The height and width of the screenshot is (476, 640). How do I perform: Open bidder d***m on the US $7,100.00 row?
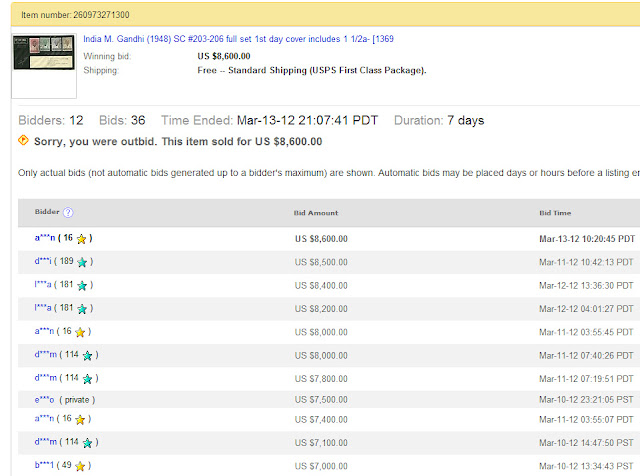(47, 442)
